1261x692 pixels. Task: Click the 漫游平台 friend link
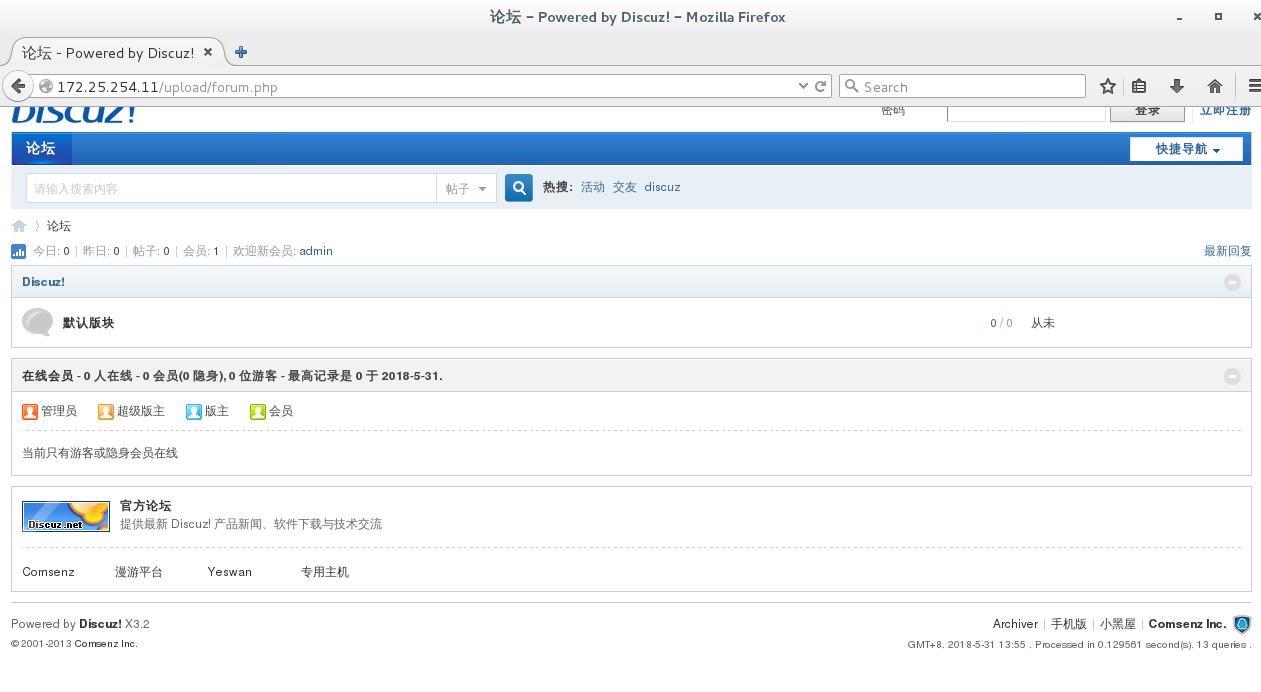tap(139, 572)
